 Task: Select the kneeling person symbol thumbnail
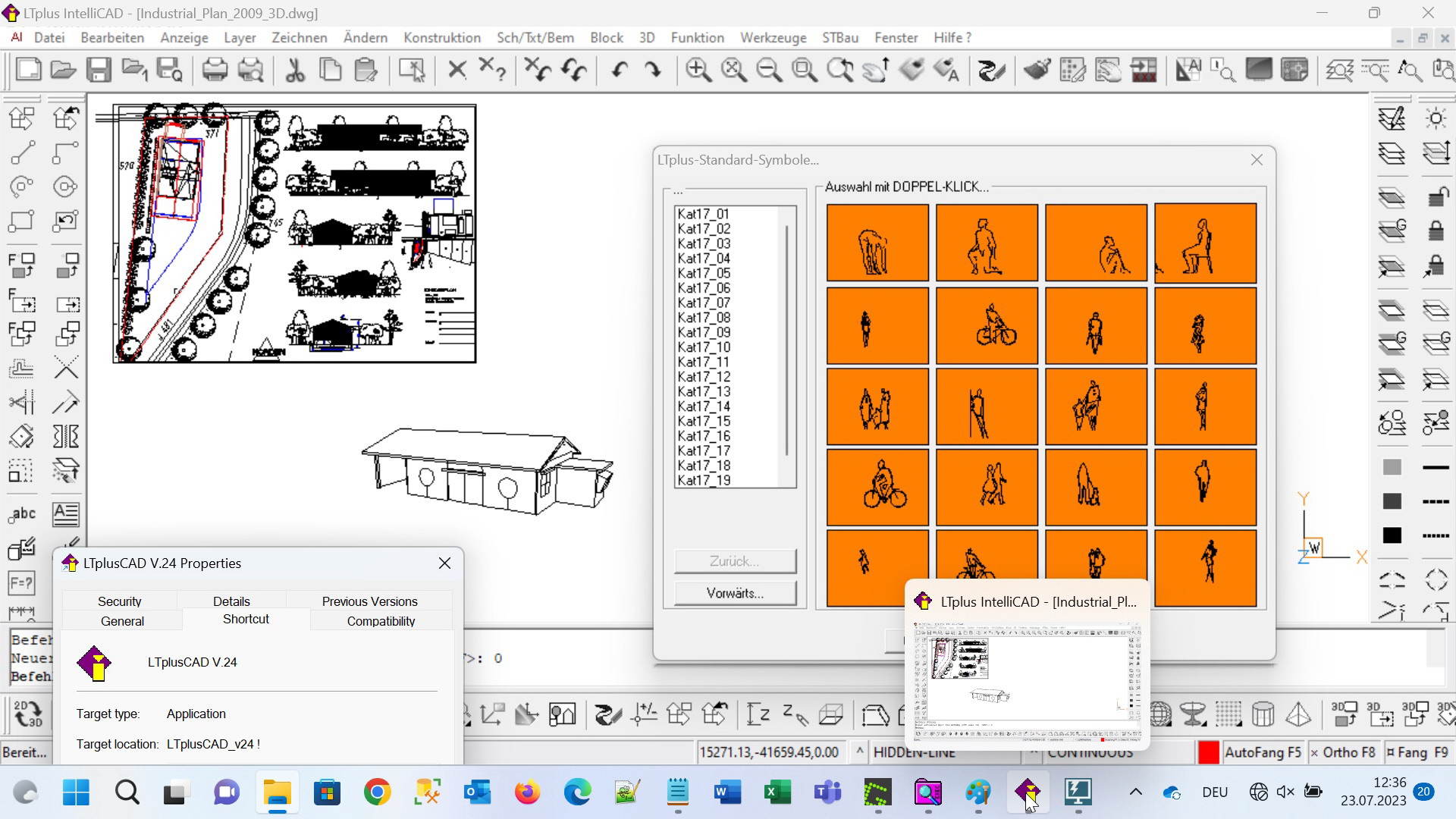(987, 243)
